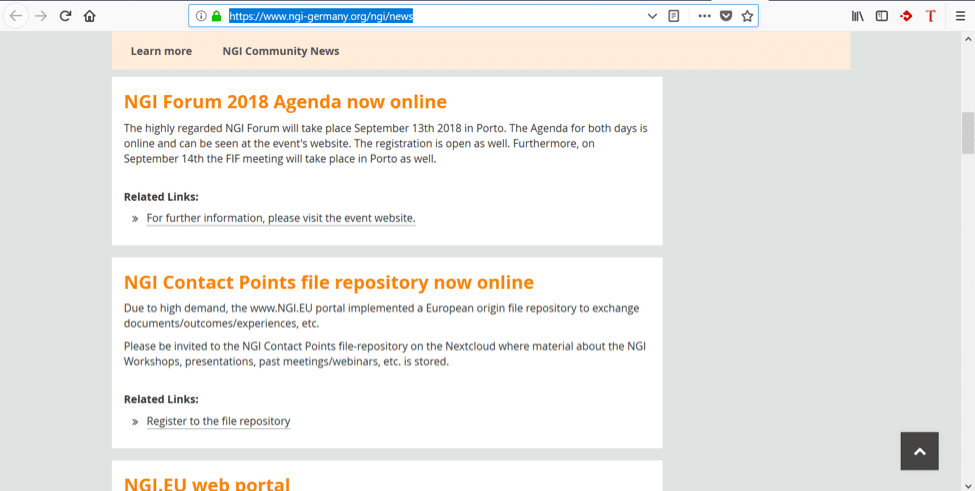Open the Firefox hamburger menu

point(960,16)
